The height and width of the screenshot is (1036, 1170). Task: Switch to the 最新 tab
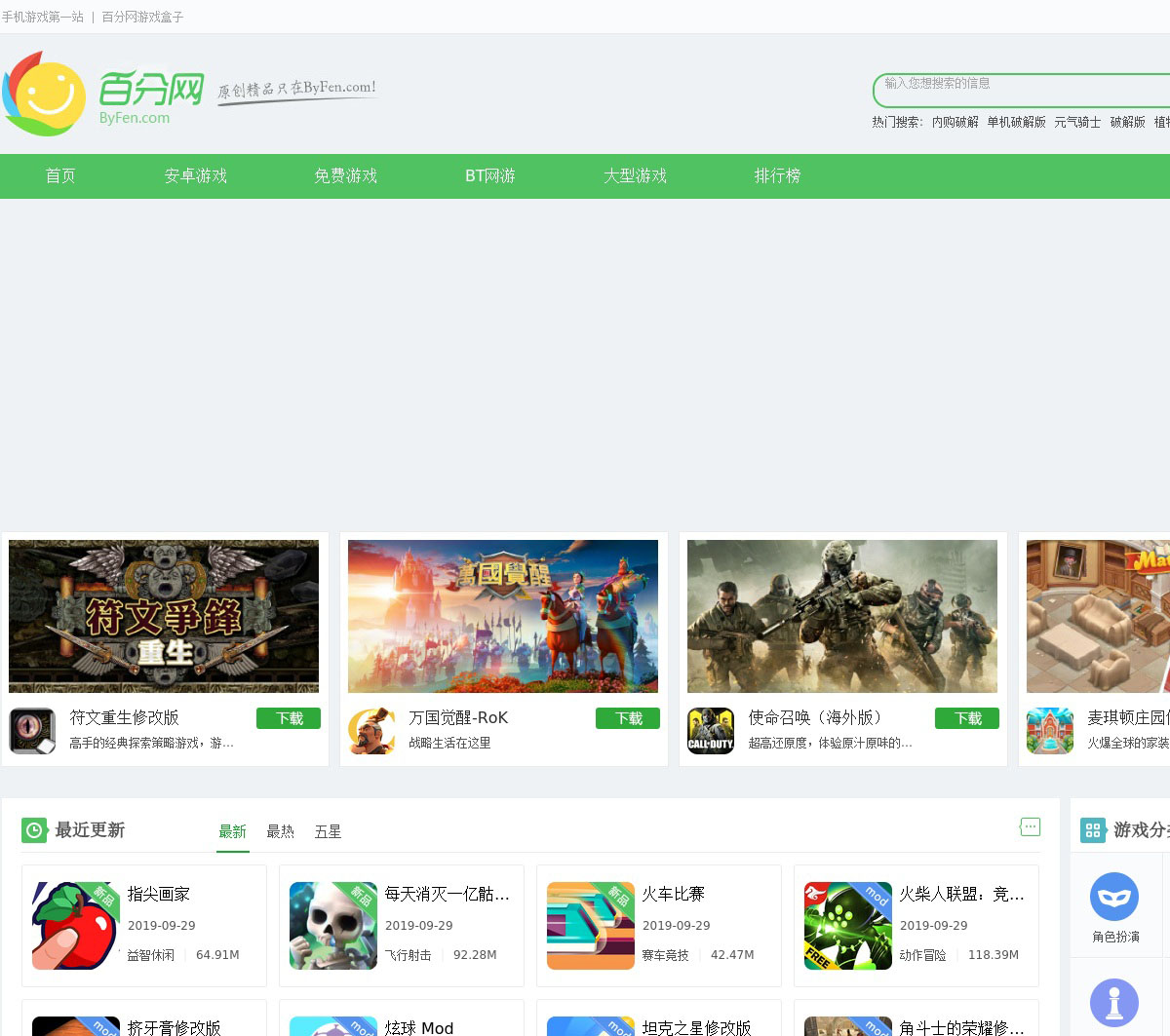click(x=233, y=831)
